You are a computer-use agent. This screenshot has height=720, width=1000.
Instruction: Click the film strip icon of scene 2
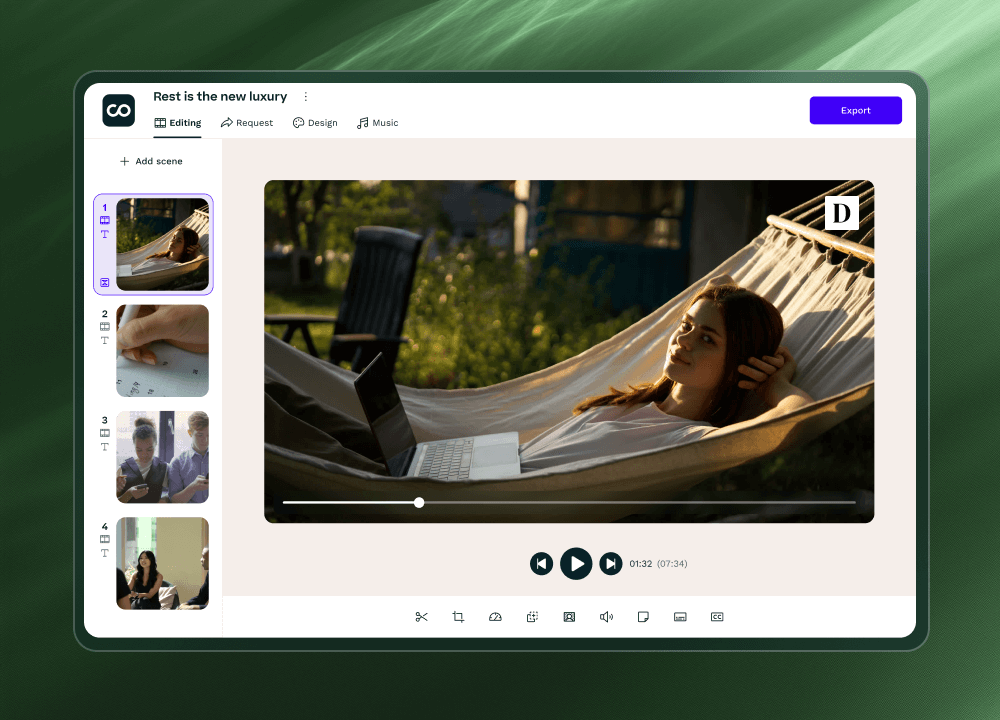click(105, 327)
